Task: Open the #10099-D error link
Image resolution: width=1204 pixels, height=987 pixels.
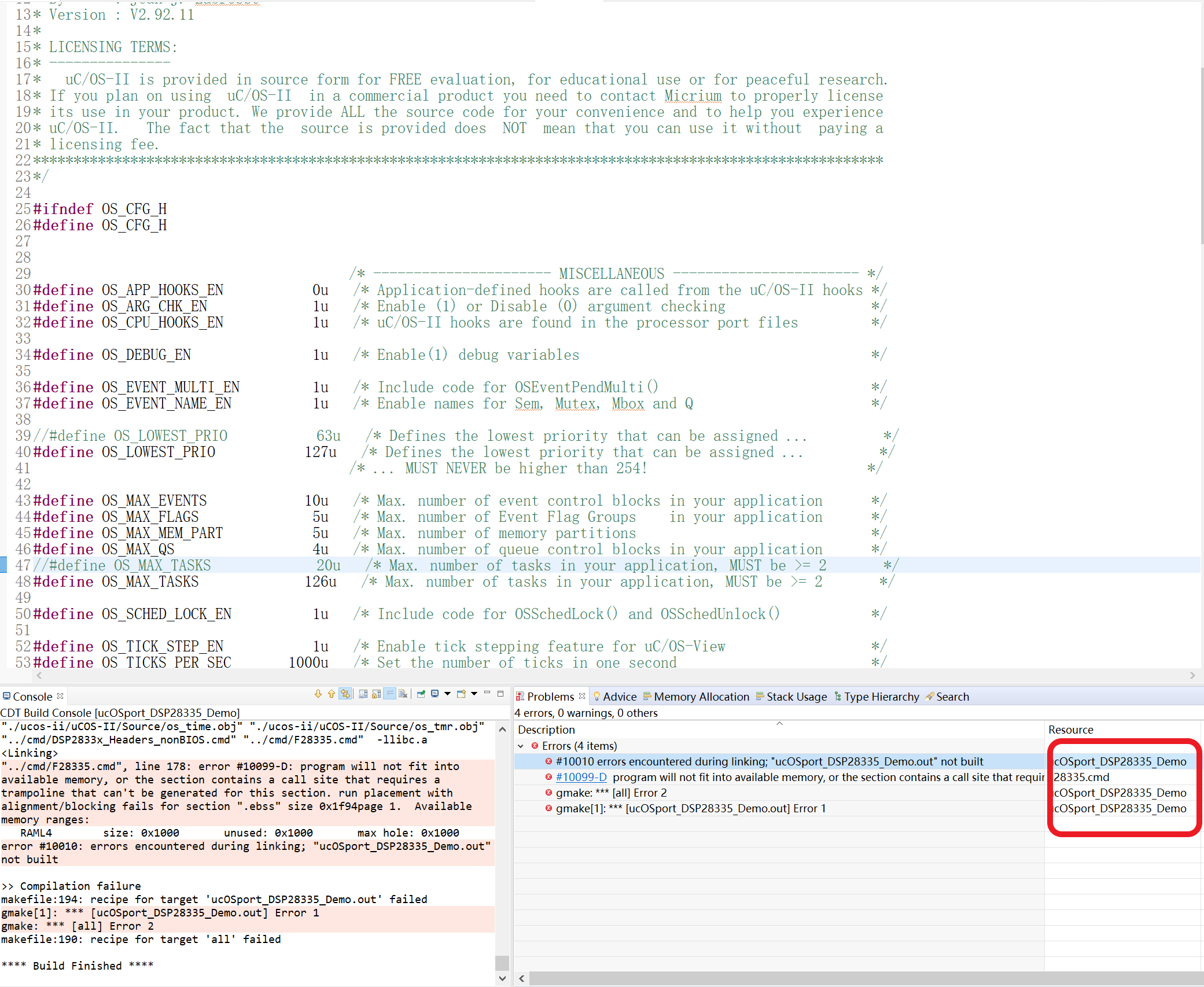Action: 581,777
